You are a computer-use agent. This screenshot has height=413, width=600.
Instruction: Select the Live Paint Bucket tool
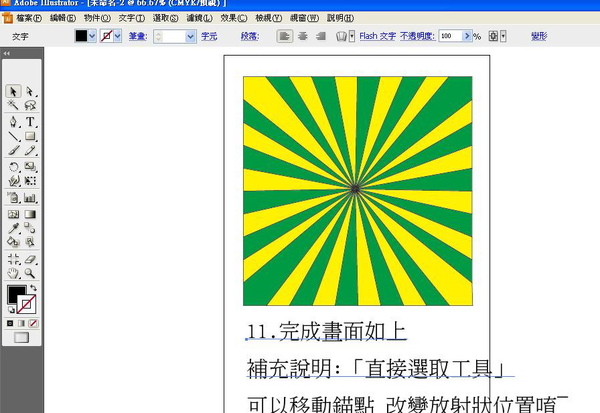[13, 242]
